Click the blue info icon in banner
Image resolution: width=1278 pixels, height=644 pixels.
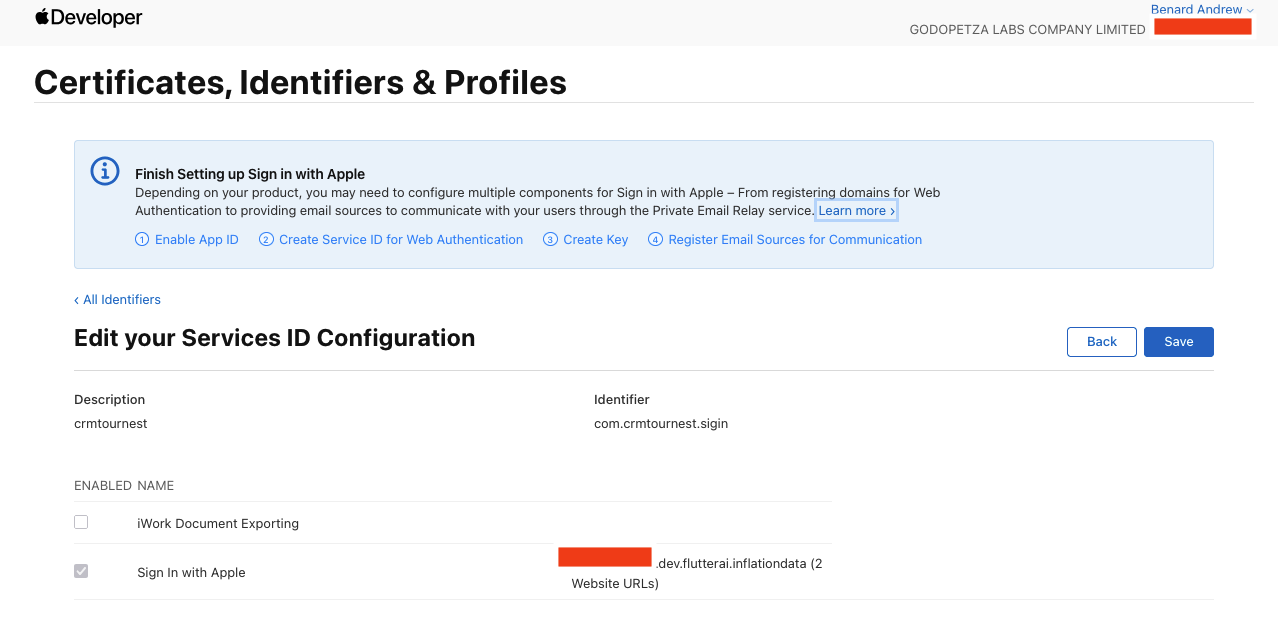point(105,171)
